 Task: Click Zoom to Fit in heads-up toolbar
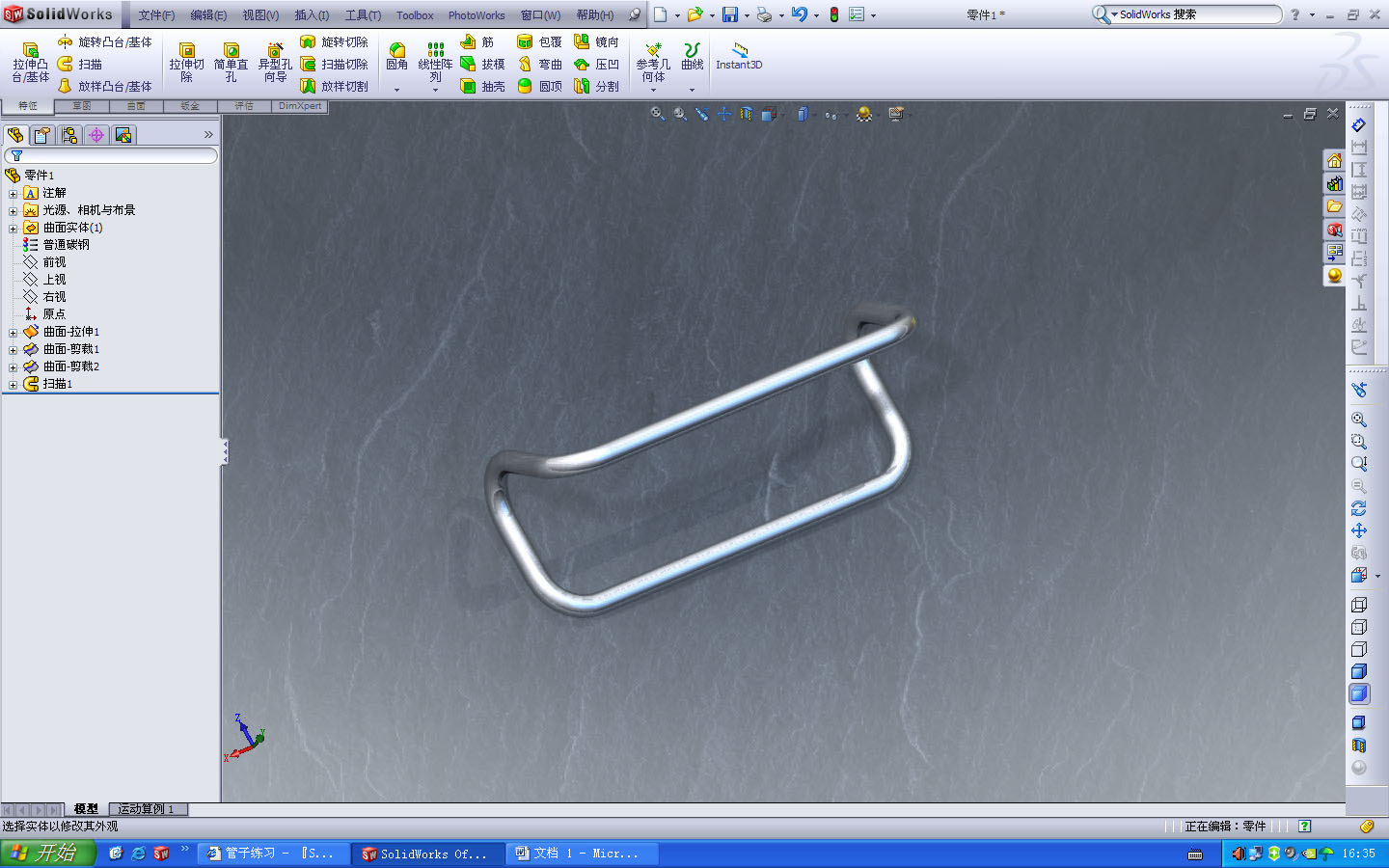(657, 114)
